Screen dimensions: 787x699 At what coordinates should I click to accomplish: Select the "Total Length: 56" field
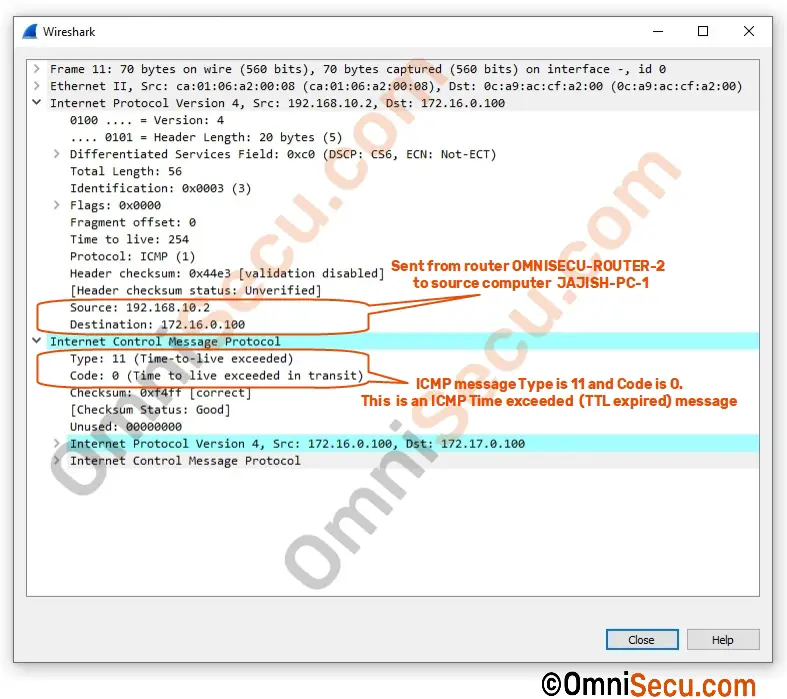[125, 171]
